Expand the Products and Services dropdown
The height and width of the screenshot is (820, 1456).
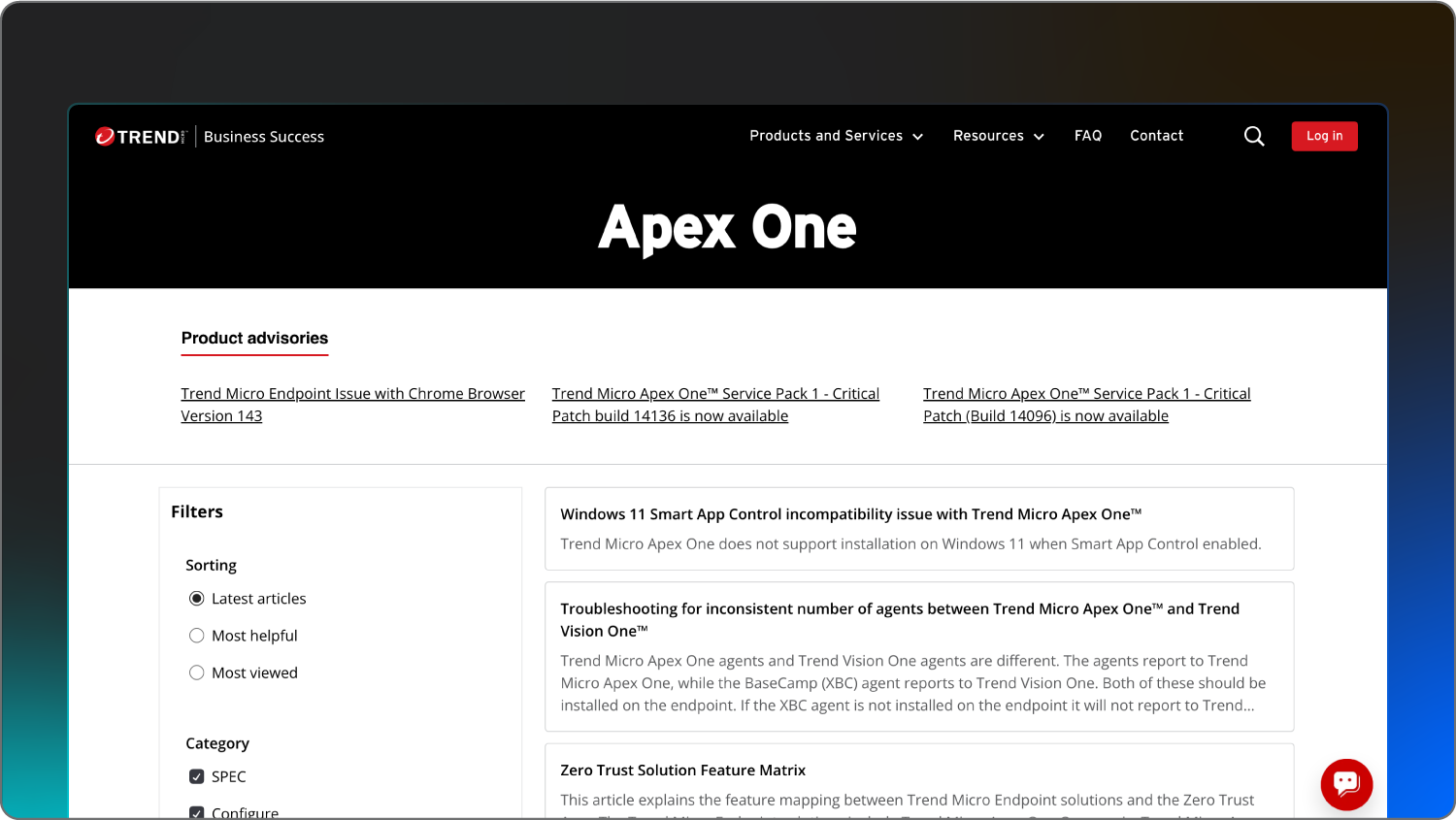[x=836, y=136]
